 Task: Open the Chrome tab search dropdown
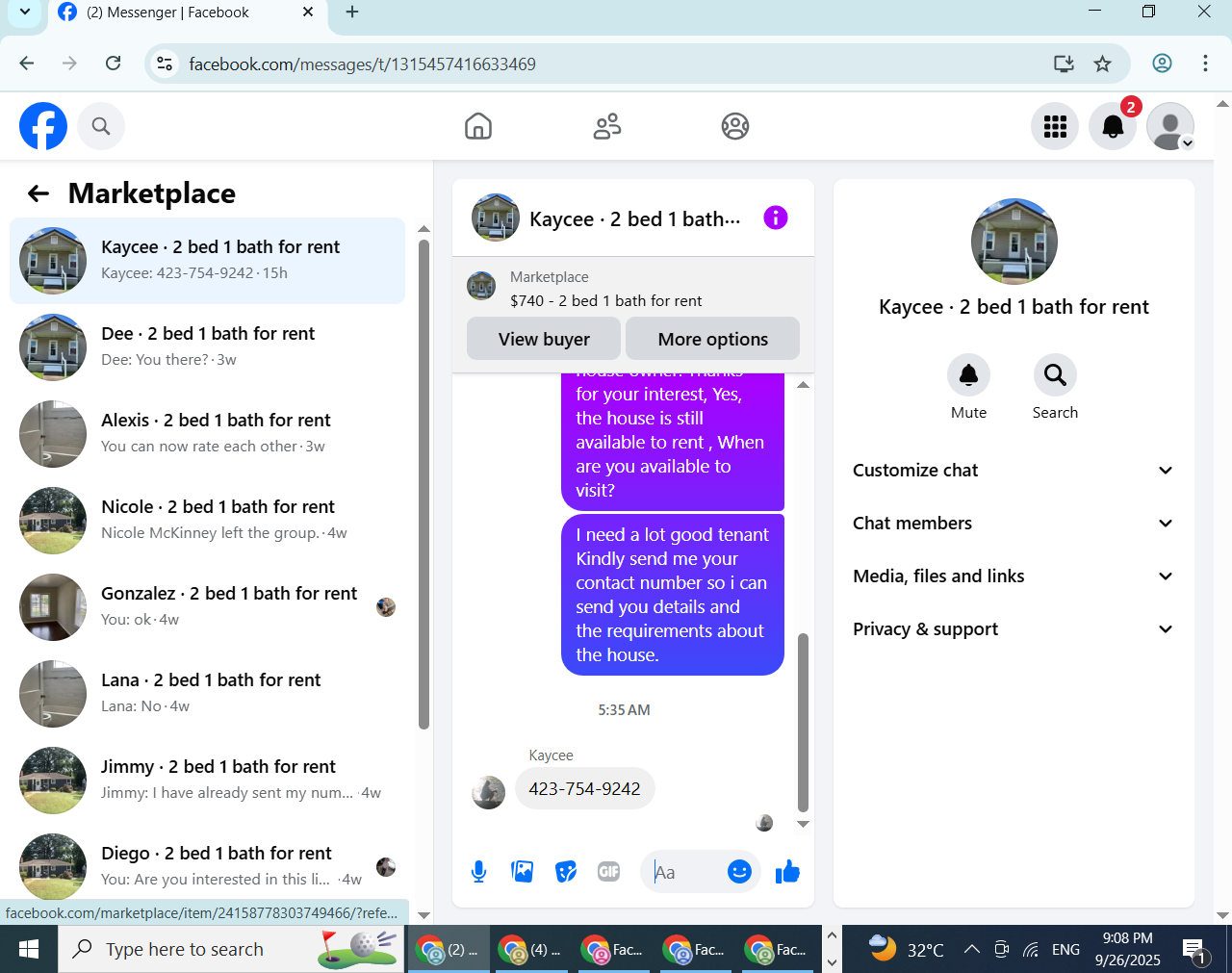pos(24,13)
